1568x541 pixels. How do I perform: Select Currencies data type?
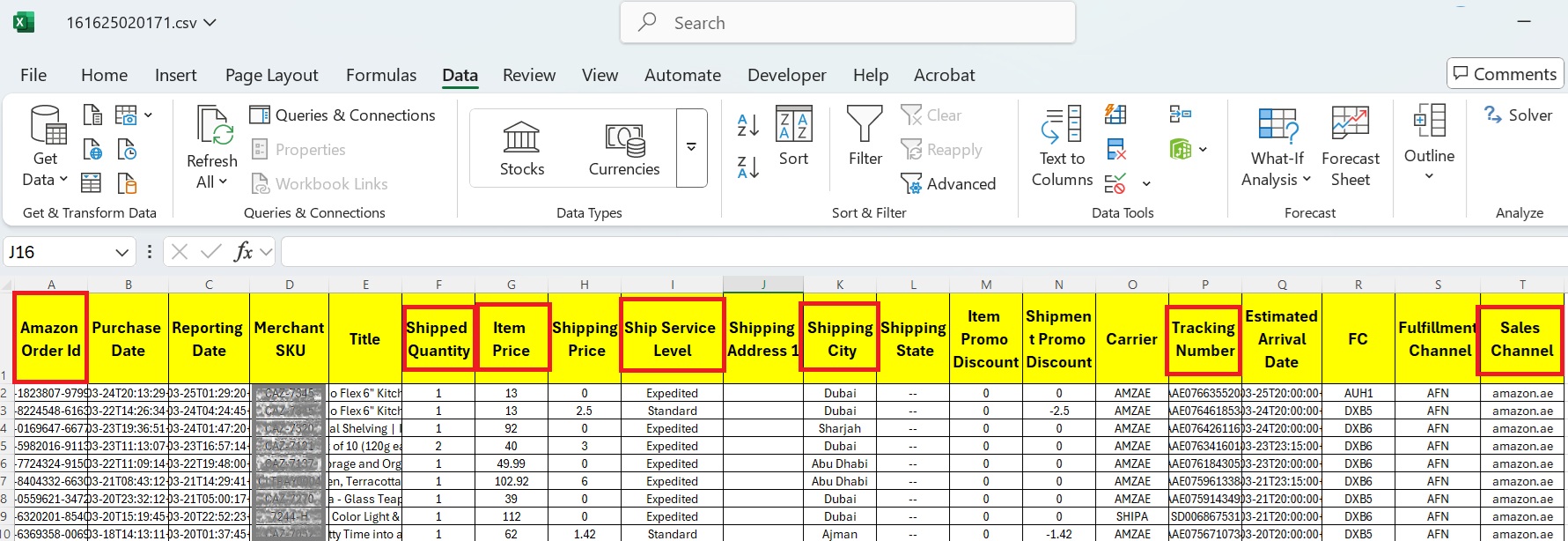624,149
